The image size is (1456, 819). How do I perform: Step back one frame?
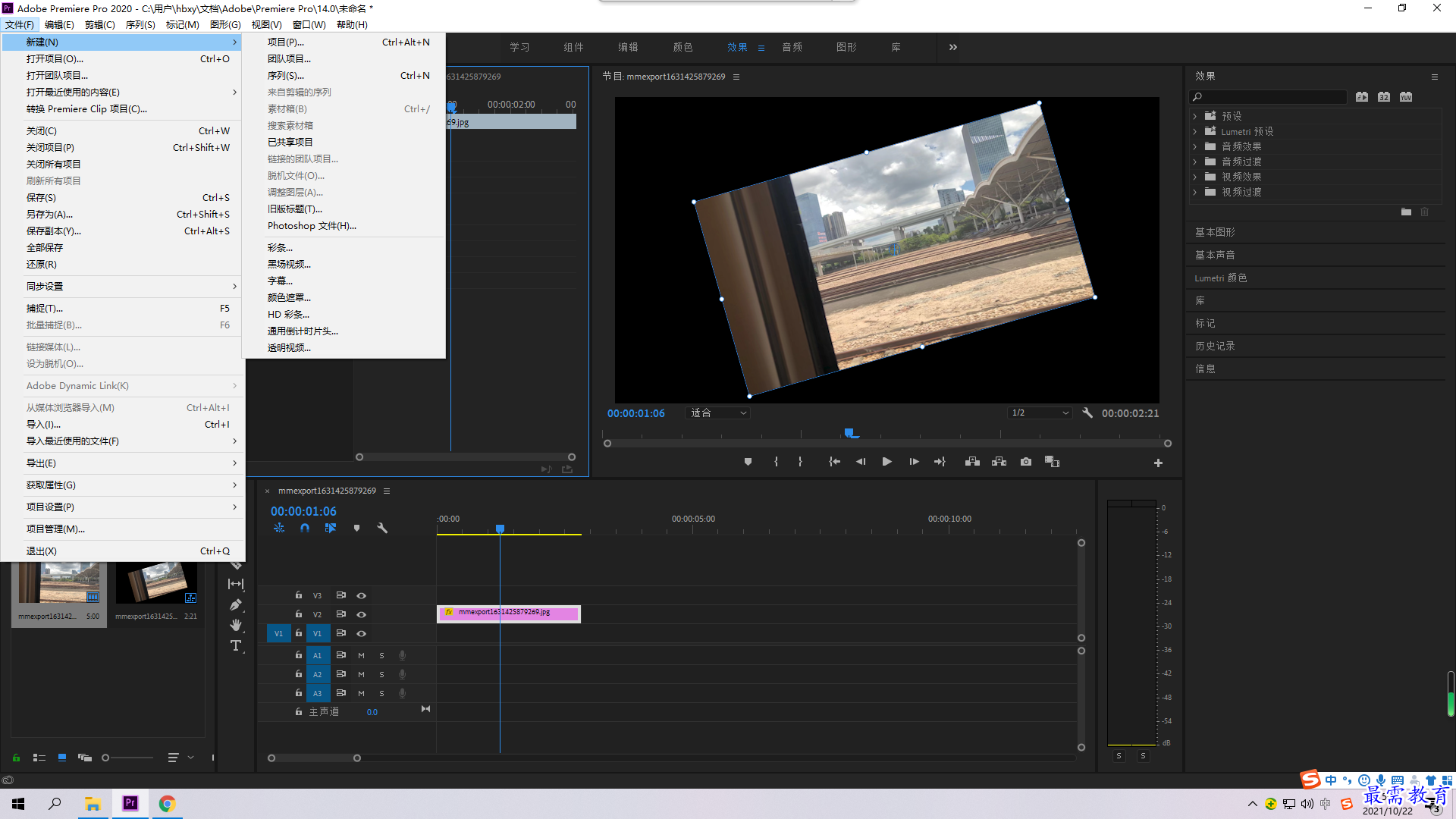(x=861, y=462)
